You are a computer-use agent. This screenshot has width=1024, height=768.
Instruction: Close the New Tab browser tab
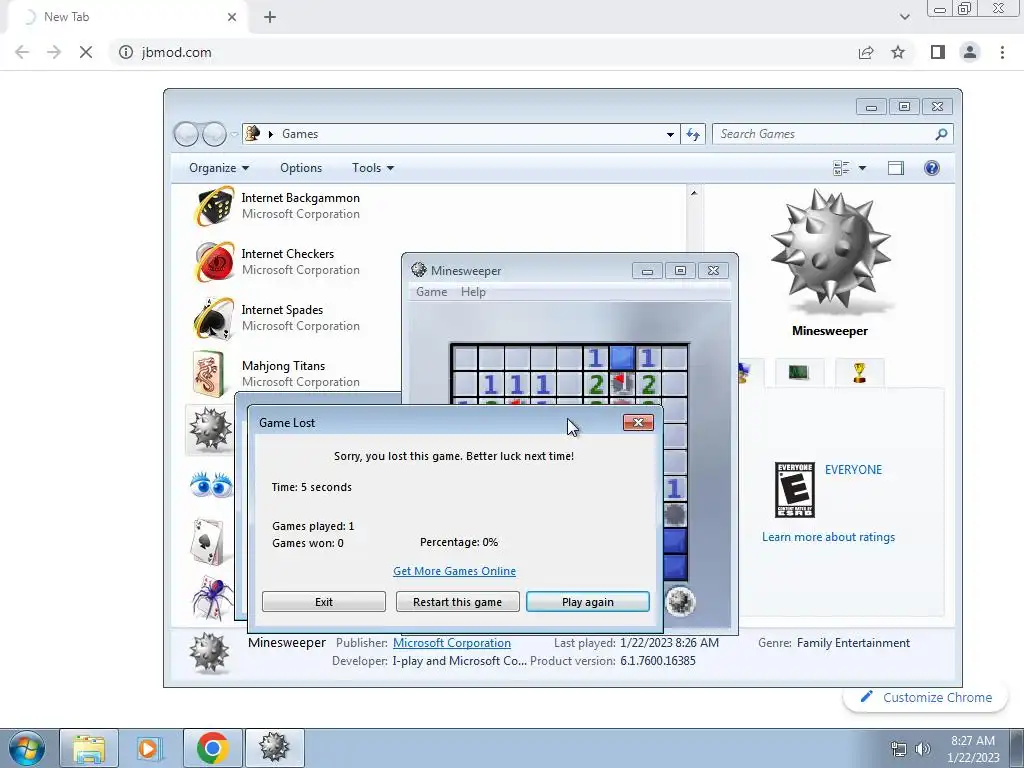232,17
